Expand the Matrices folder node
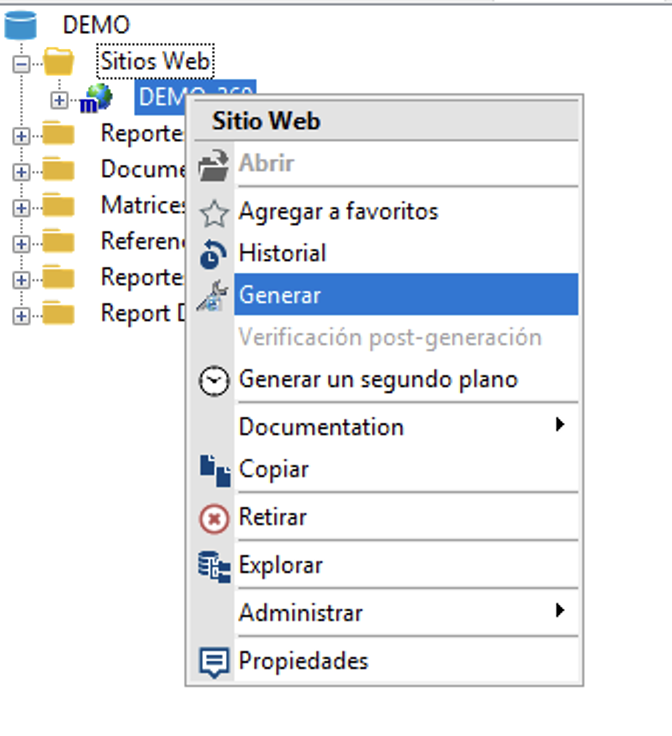The image size is (672, 736). (x=21, y=208)
